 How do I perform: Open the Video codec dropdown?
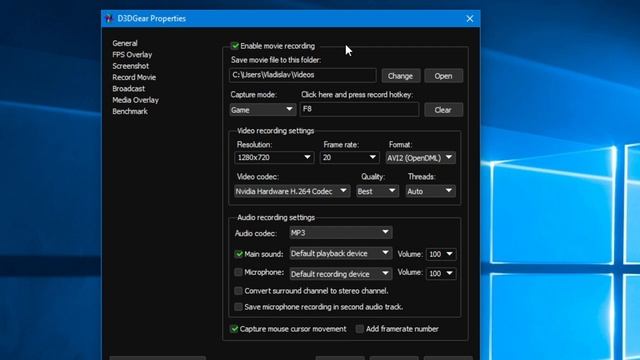click(x=292, y=191)
